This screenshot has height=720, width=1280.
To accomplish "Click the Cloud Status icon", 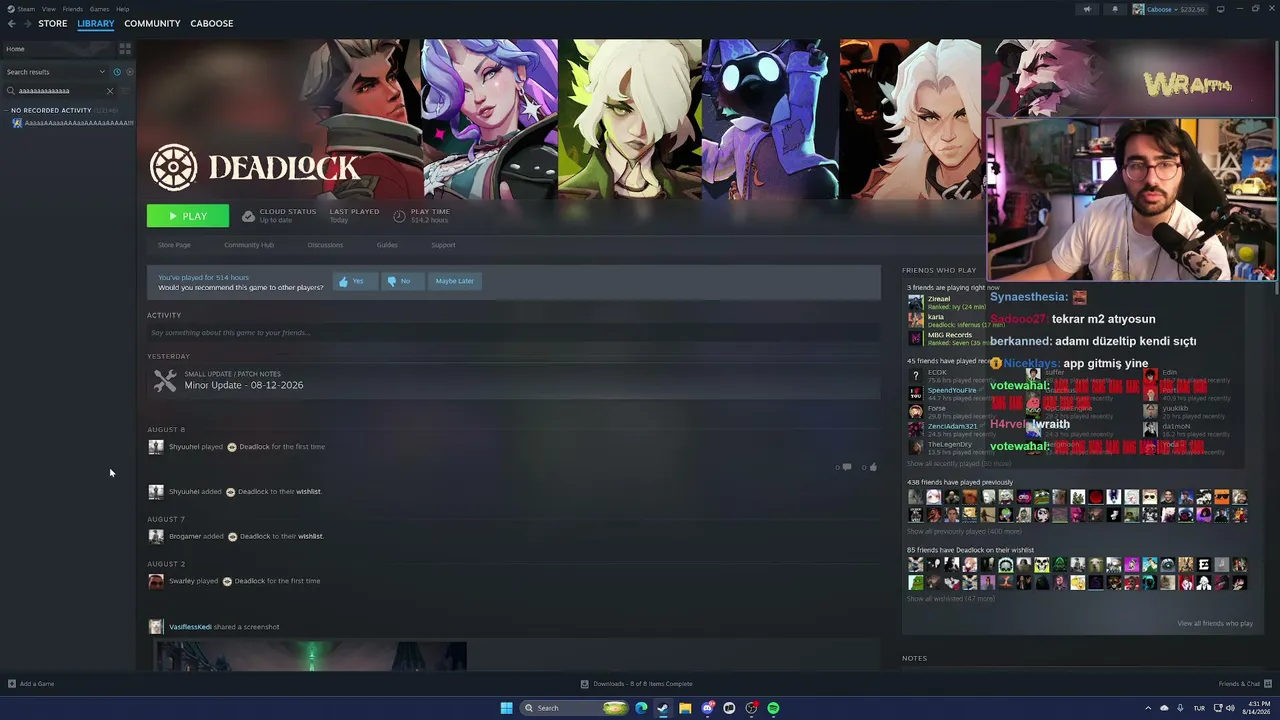I will (249, 216).
